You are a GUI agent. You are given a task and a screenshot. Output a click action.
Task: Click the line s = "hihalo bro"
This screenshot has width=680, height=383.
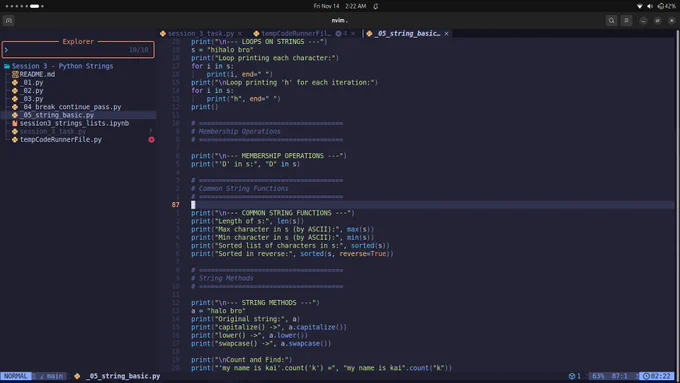tap(222, 50)
